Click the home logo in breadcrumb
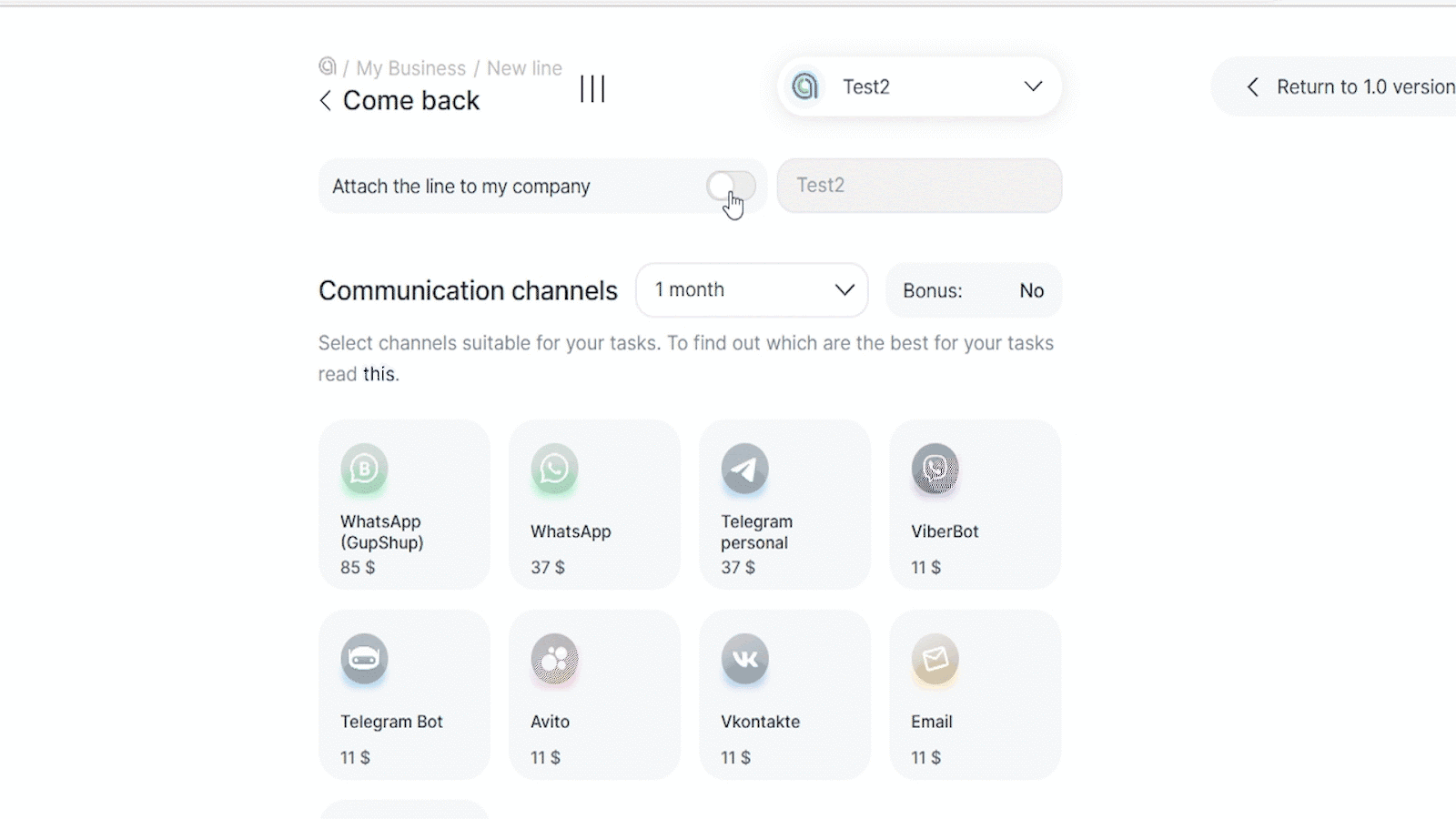 click(328, 66)
